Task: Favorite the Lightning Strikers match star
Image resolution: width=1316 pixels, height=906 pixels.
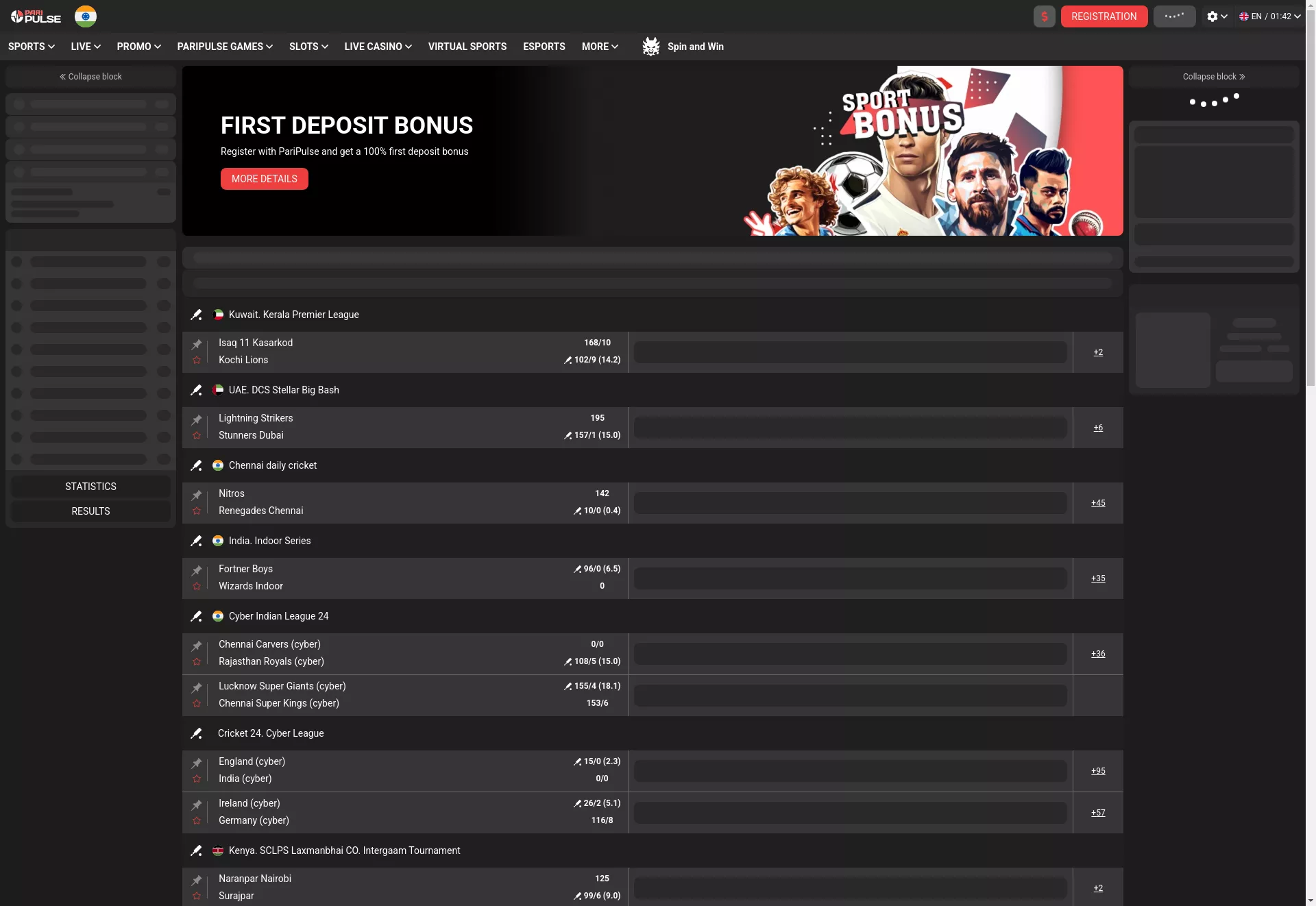Action: 197,436
